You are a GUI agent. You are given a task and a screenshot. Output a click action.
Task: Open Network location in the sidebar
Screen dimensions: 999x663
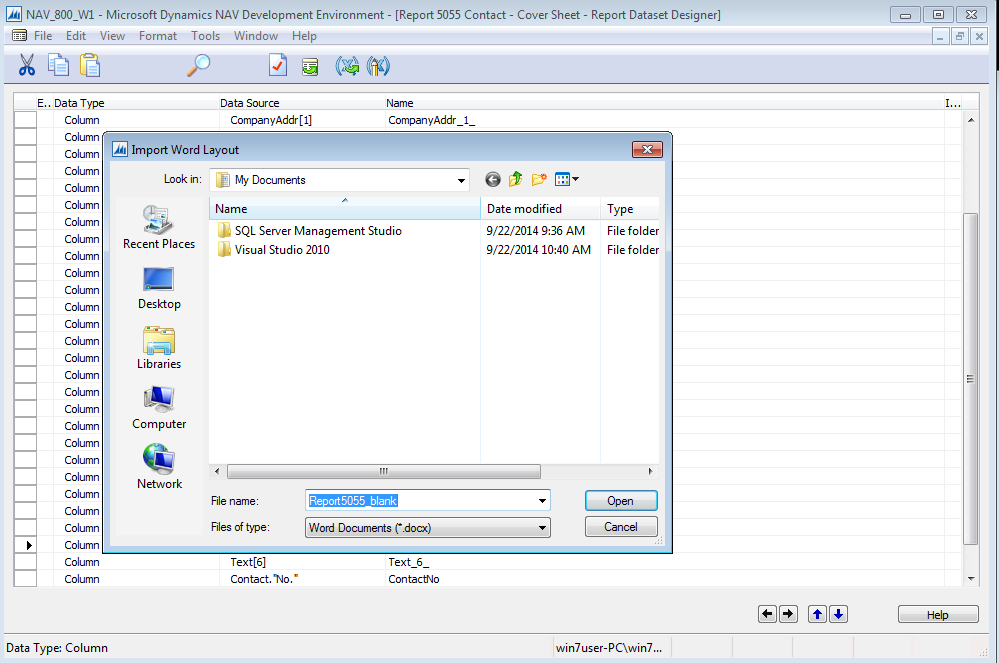click(159, 468)
